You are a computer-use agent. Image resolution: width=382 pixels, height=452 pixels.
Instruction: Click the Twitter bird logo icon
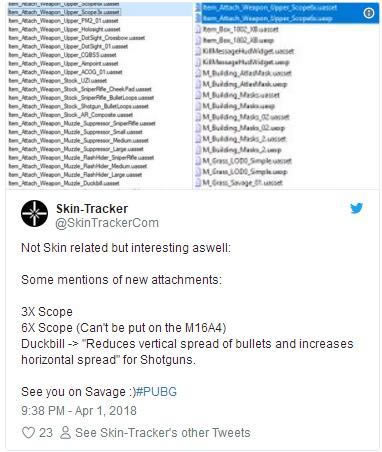(356, 208)
